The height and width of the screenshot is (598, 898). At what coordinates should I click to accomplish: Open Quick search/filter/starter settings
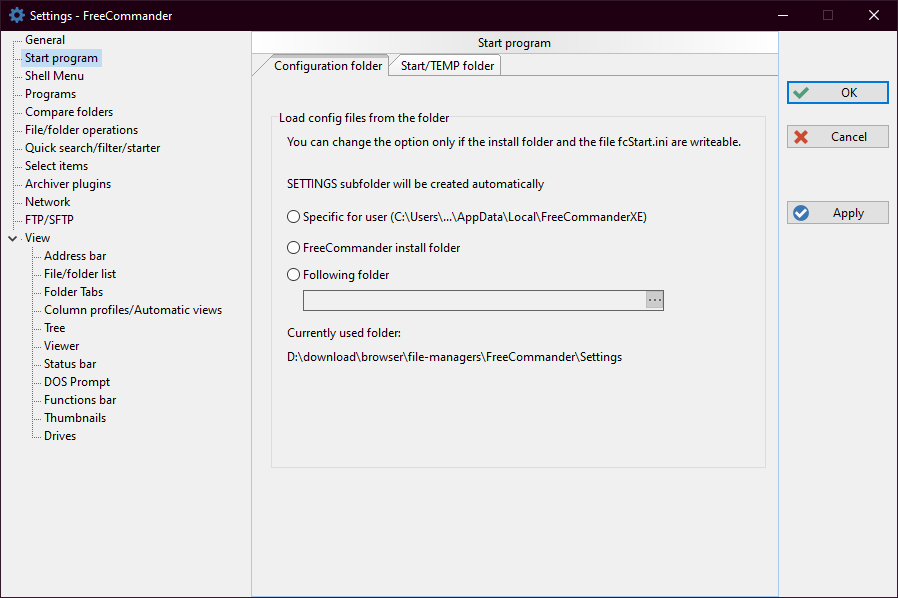92,148
